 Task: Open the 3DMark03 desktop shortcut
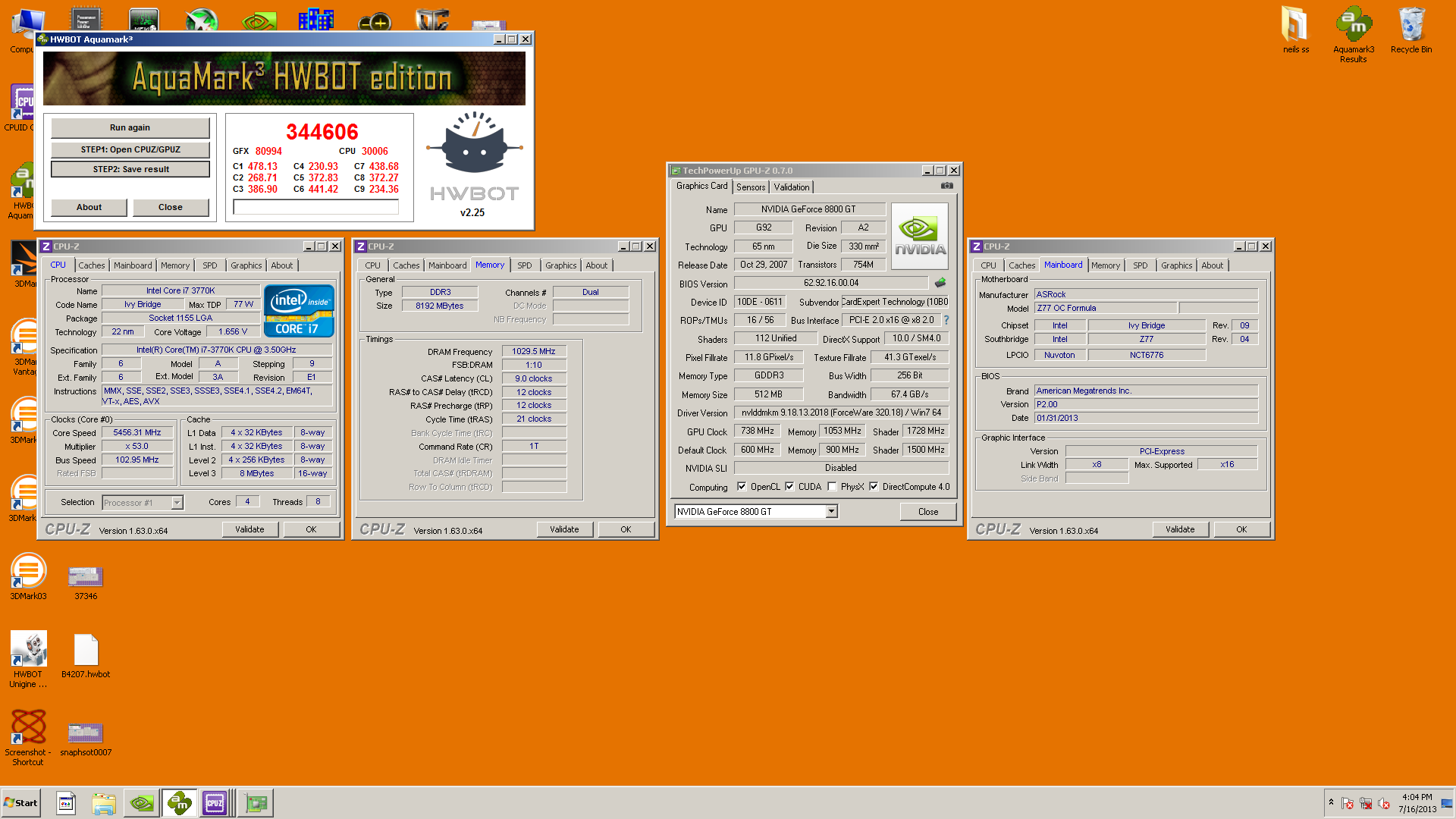click(28, 576)
